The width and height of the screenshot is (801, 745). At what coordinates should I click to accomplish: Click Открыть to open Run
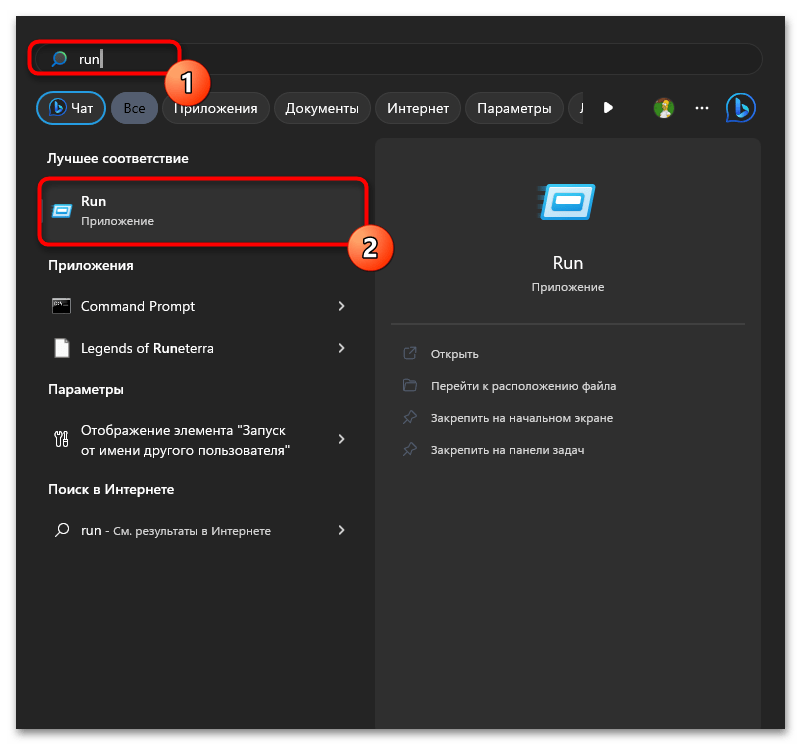coord(454,354)
